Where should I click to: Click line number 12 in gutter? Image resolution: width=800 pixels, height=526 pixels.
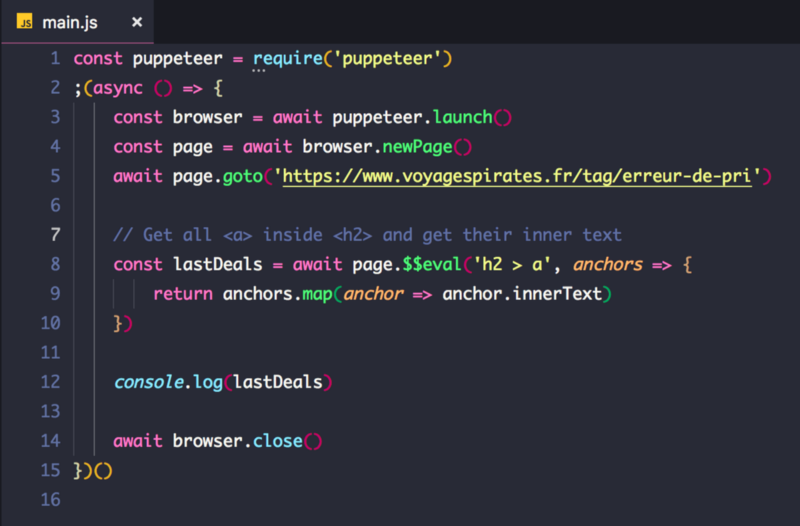coord(51,382)
